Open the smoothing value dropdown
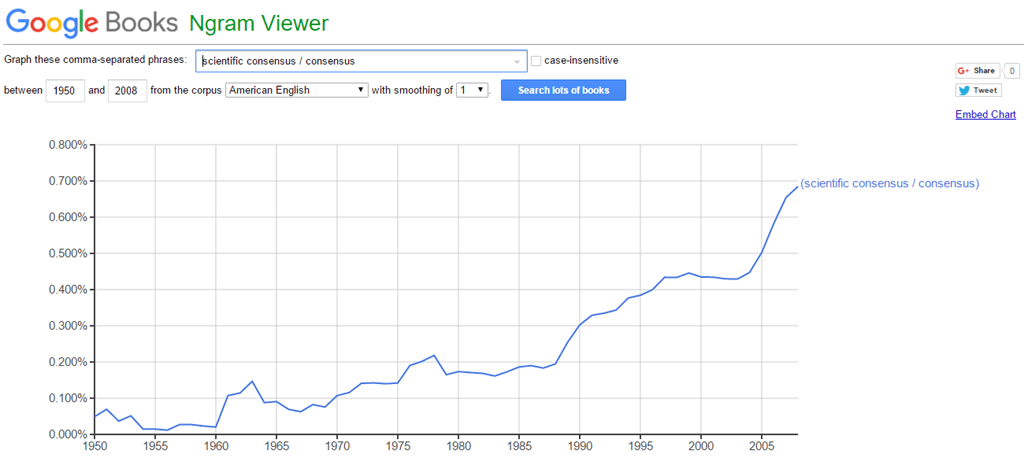The image size is (1024, 458). click(473, 90)
